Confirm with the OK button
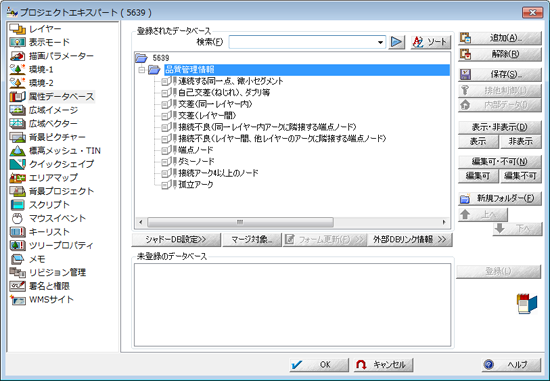The height and width of the screenshot is (381, 550). (x=319, y=365)
